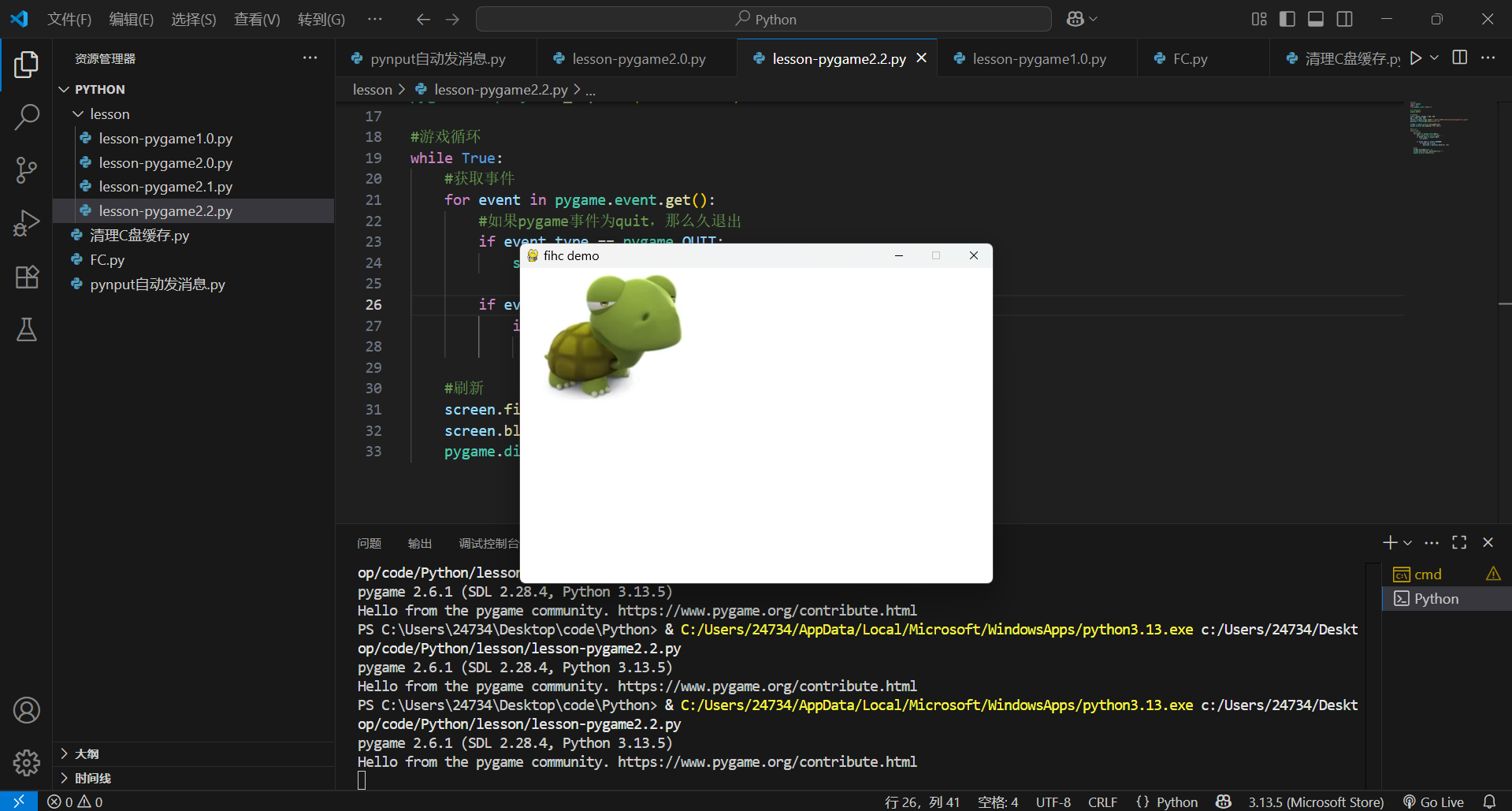The image size is (1512, 811).
Task: Change CRLF end of line sequence
Action: point(1102,802)
